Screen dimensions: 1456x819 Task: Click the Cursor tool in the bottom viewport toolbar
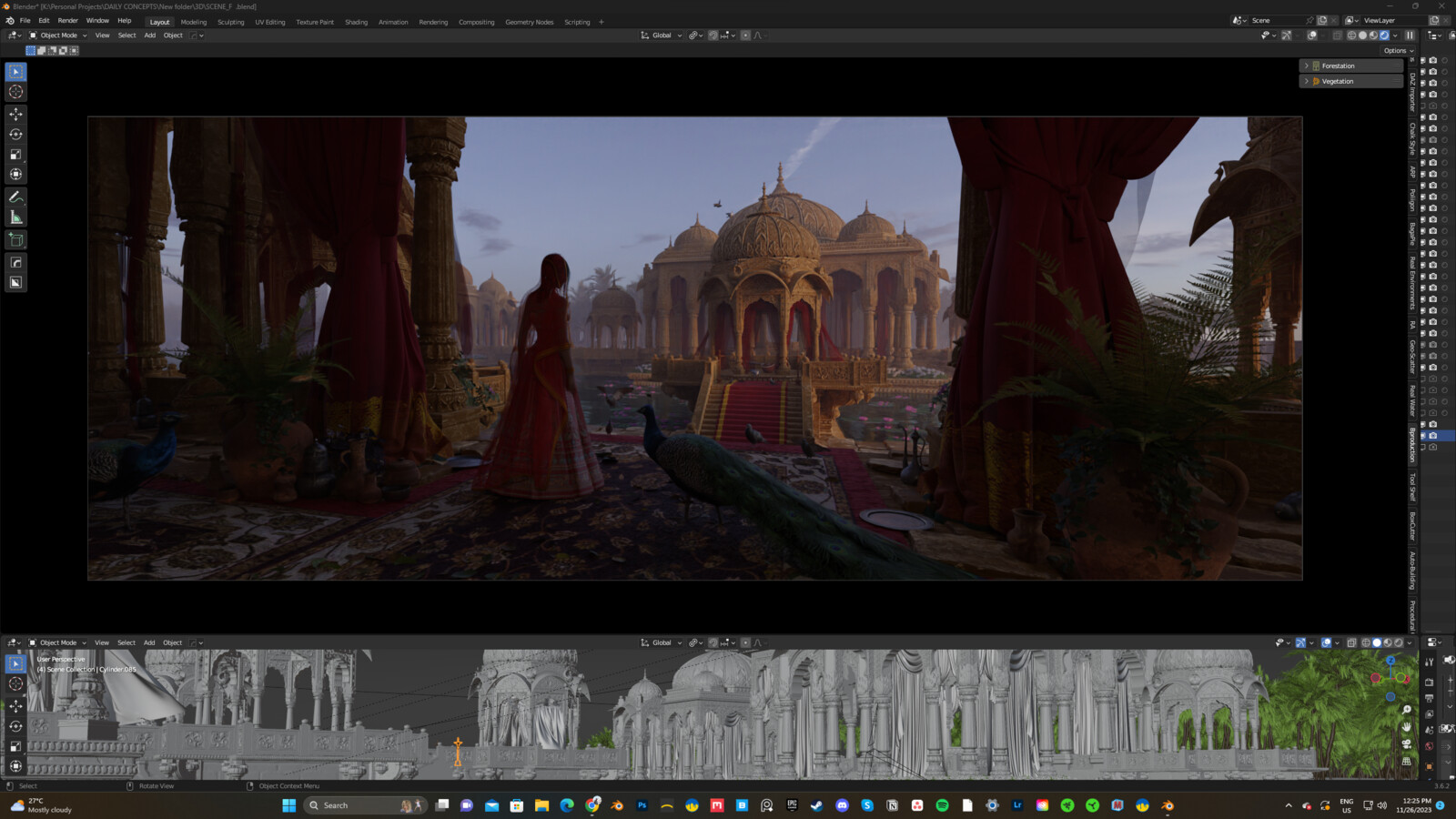(15, 684)
